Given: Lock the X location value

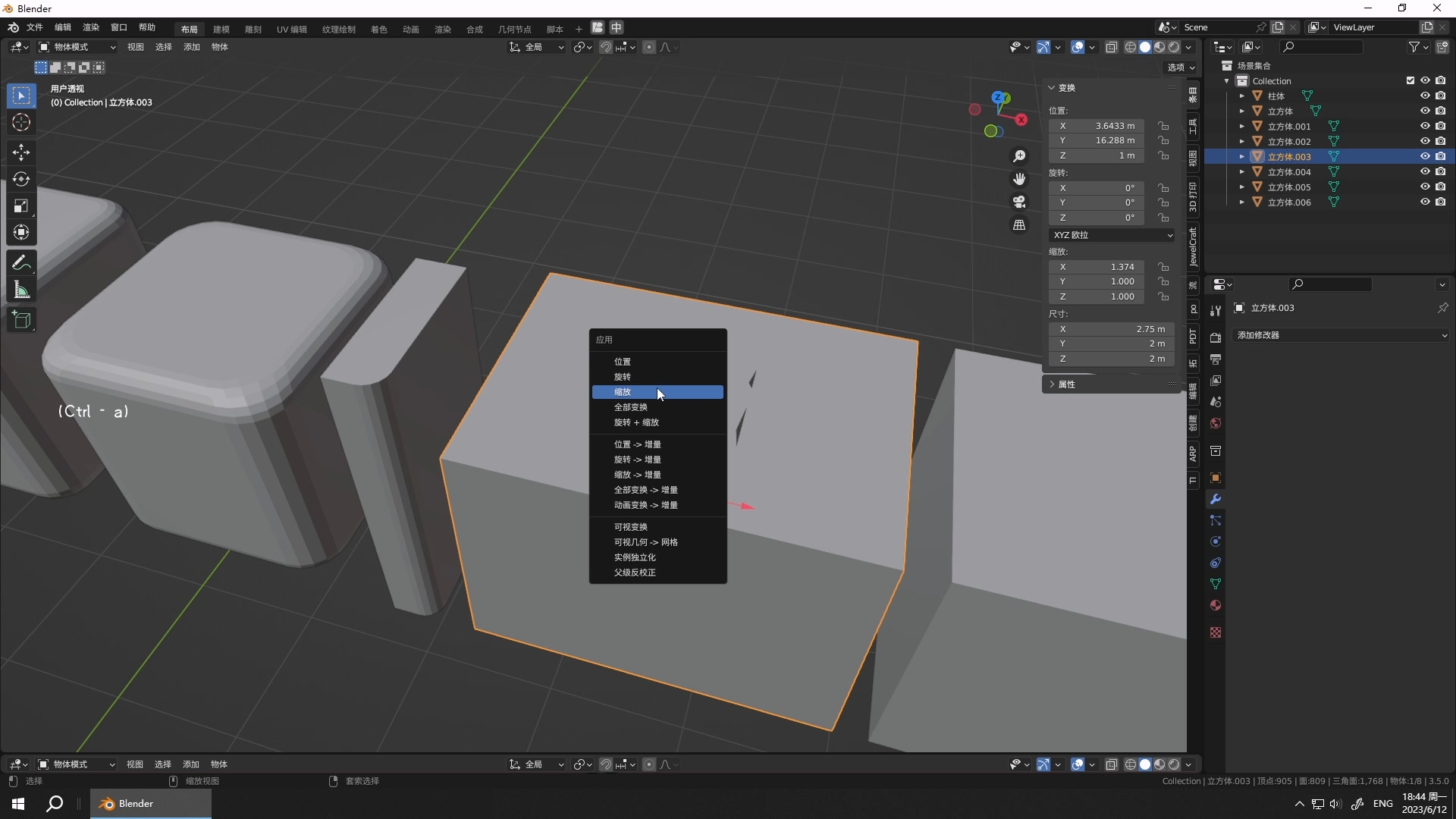Looking at the screenshot, I should click(1163, 126).
